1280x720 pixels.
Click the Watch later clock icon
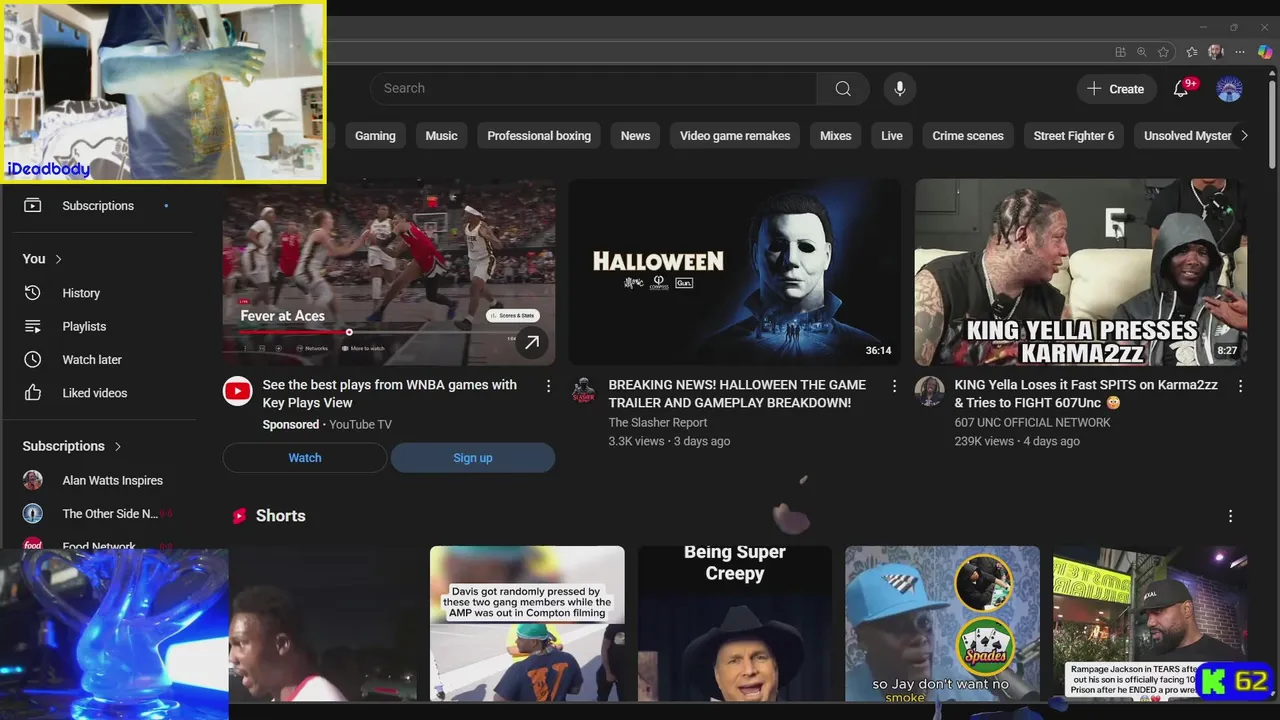pyautogui.click(x=33, y=360)
